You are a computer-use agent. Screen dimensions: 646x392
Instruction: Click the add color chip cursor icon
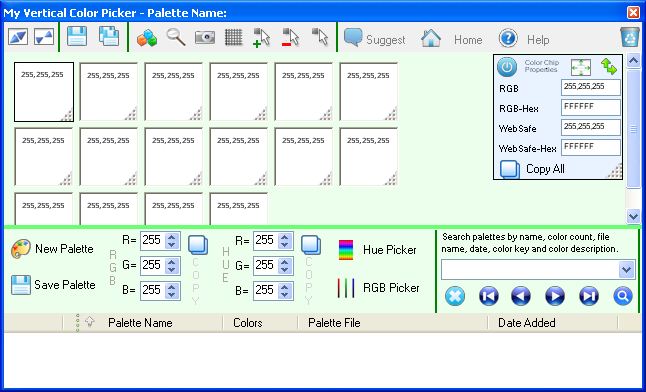[261, 38]
